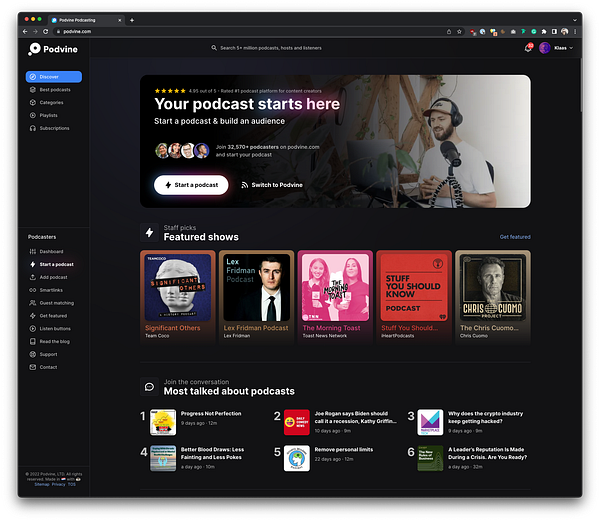Viewport: 600px width, 521px height.
Task: Open the browser extensions puzzle icon
Action: [x=544, y=31]
